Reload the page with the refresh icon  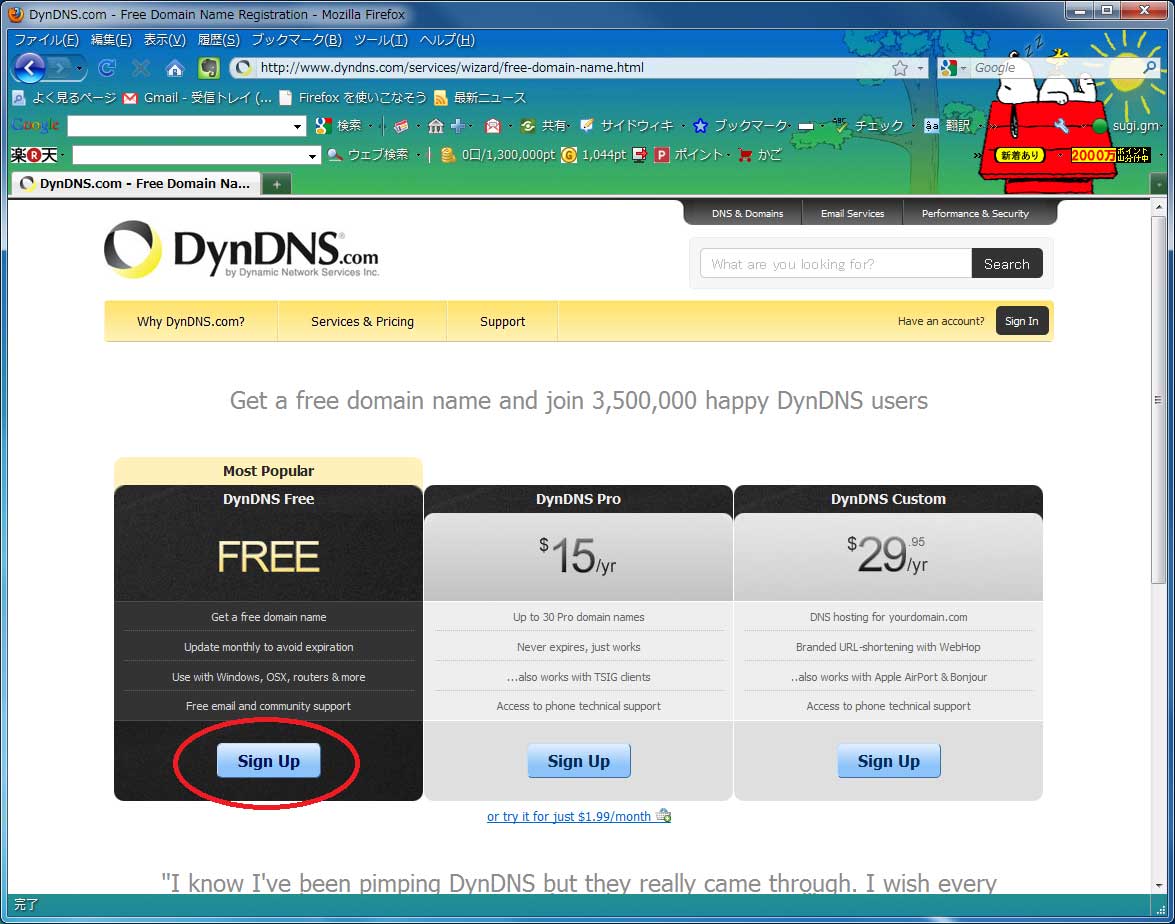click(107, 68)
